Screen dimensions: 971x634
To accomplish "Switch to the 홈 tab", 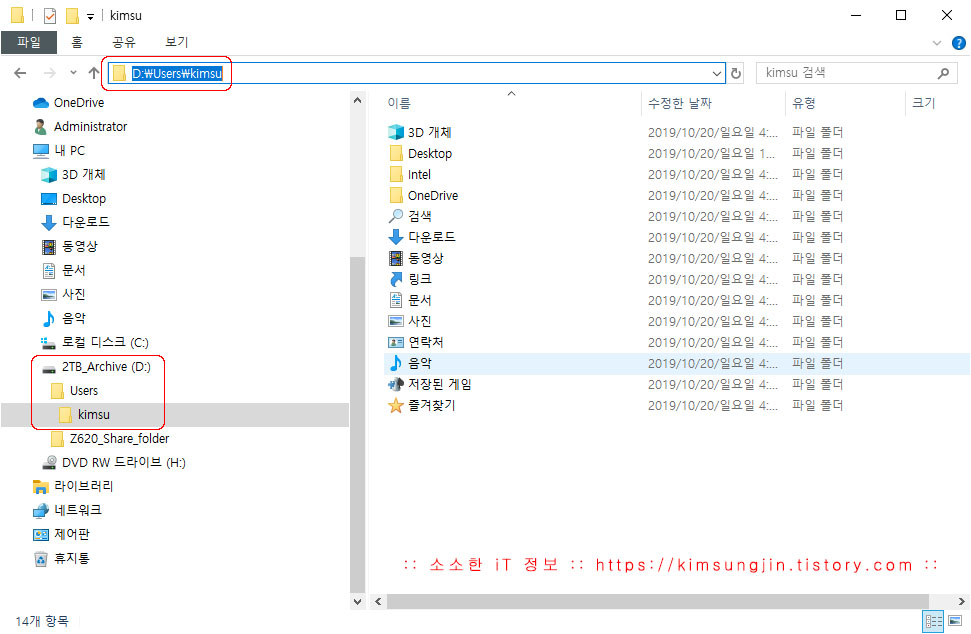I will point(77,42).
